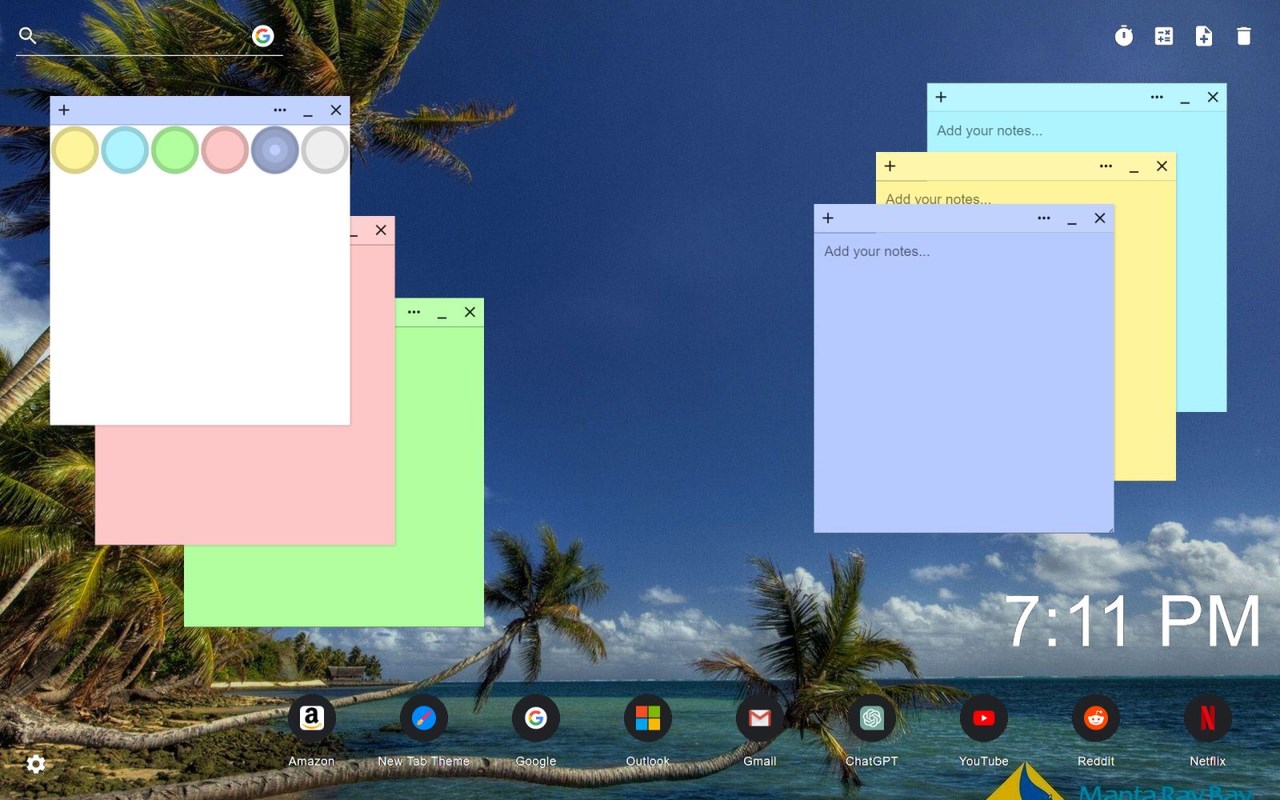Pick the yellow color swatch

75,150
